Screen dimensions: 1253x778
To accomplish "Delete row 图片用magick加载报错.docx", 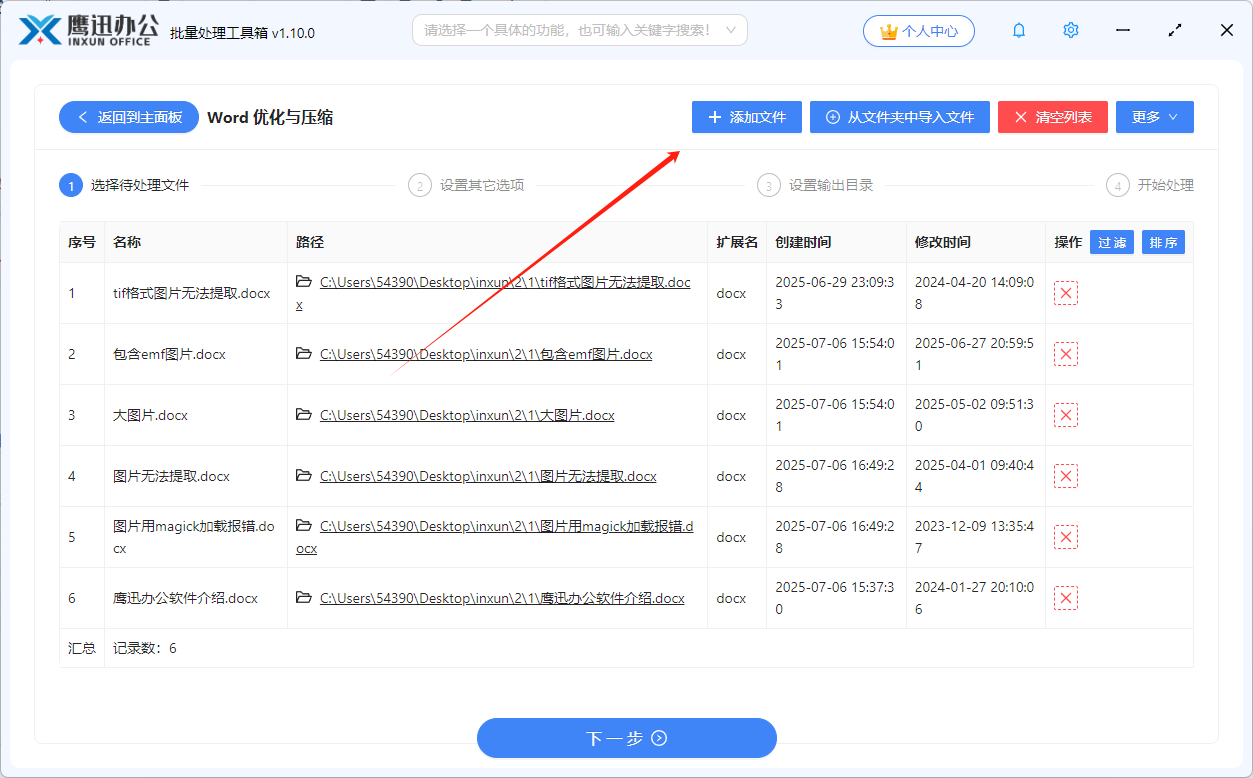I will tap(1066, 537).
